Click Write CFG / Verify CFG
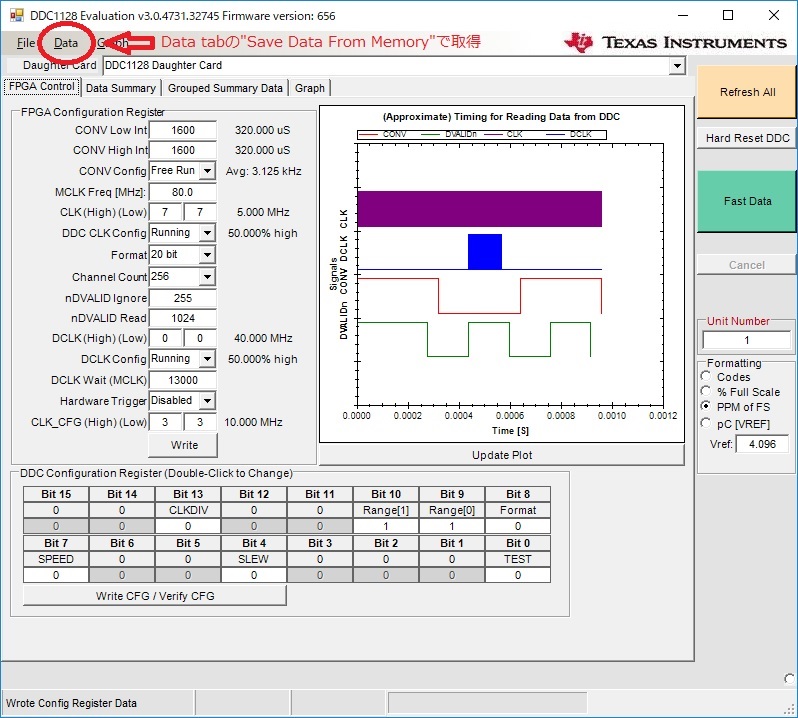Viewport: 798px width, 718px height. pos(155,596)
